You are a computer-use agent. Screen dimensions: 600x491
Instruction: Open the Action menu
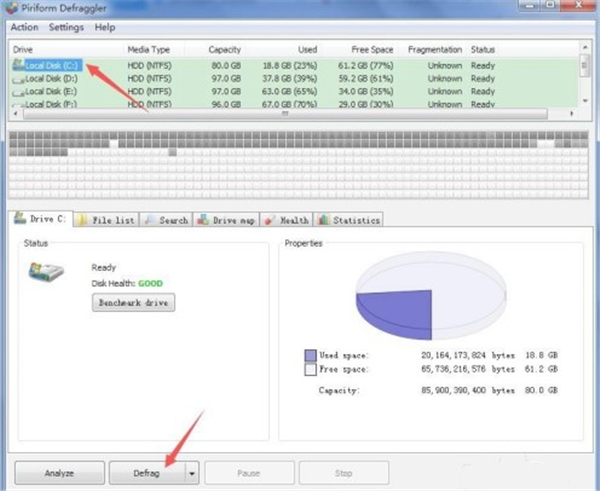[x=25, y=27]
